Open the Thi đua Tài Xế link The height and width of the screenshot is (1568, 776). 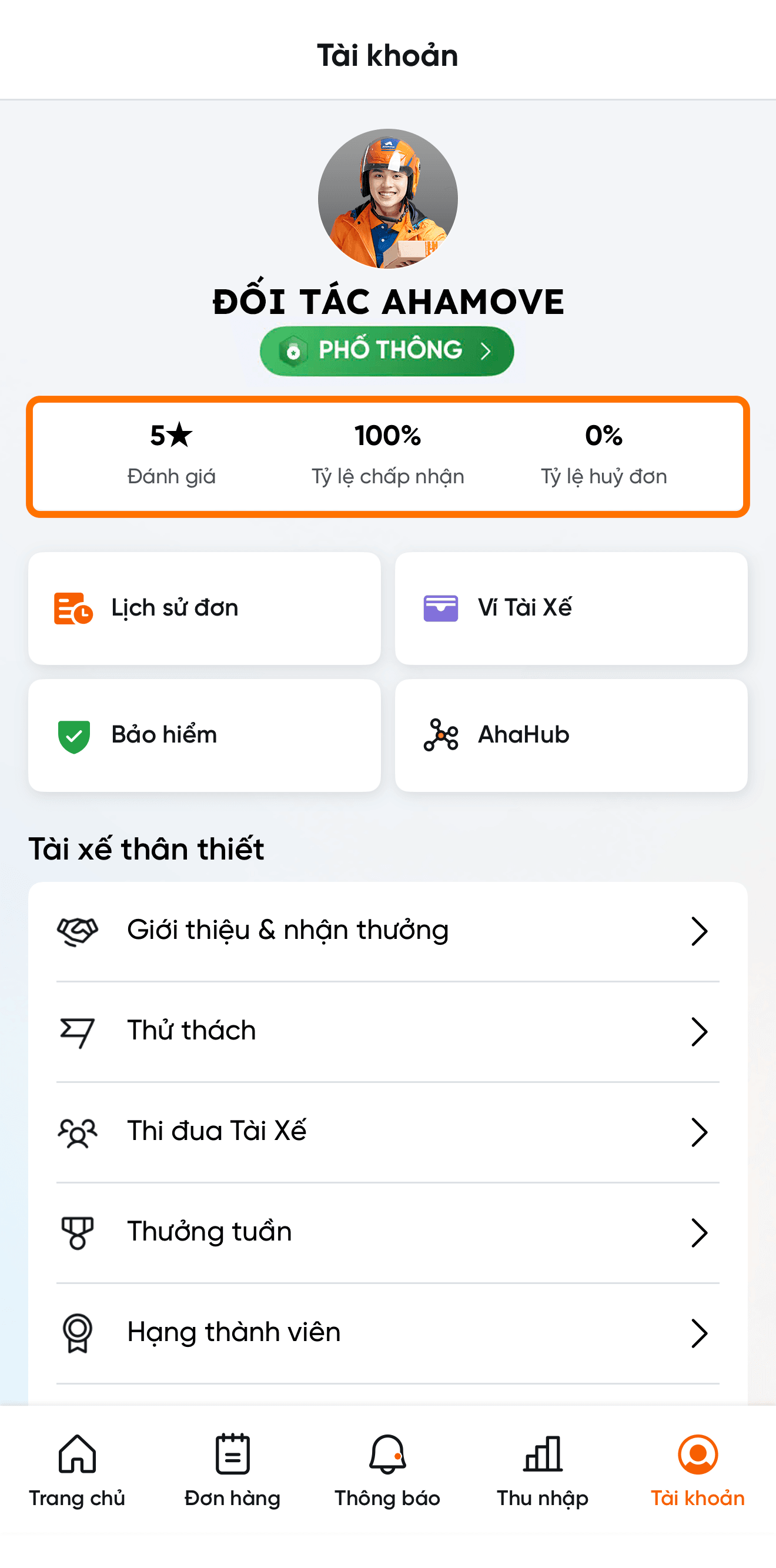[x=217, y=1132]
